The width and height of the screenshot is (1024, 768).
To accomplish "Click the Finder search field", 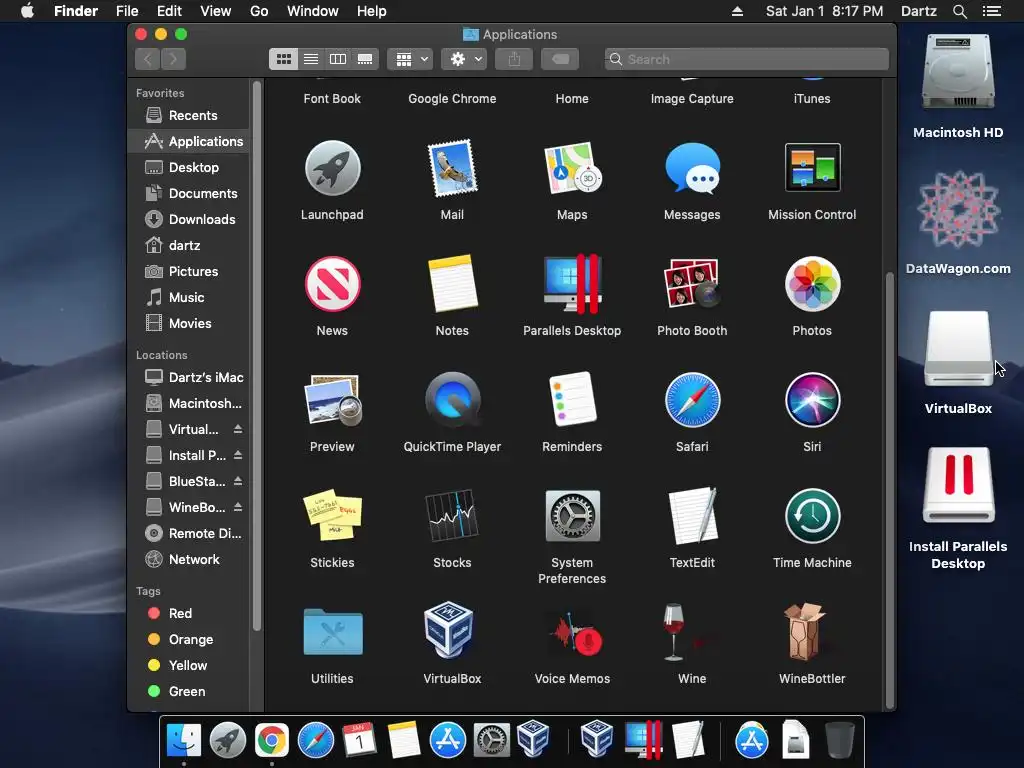I will click(x=746, y=59).
